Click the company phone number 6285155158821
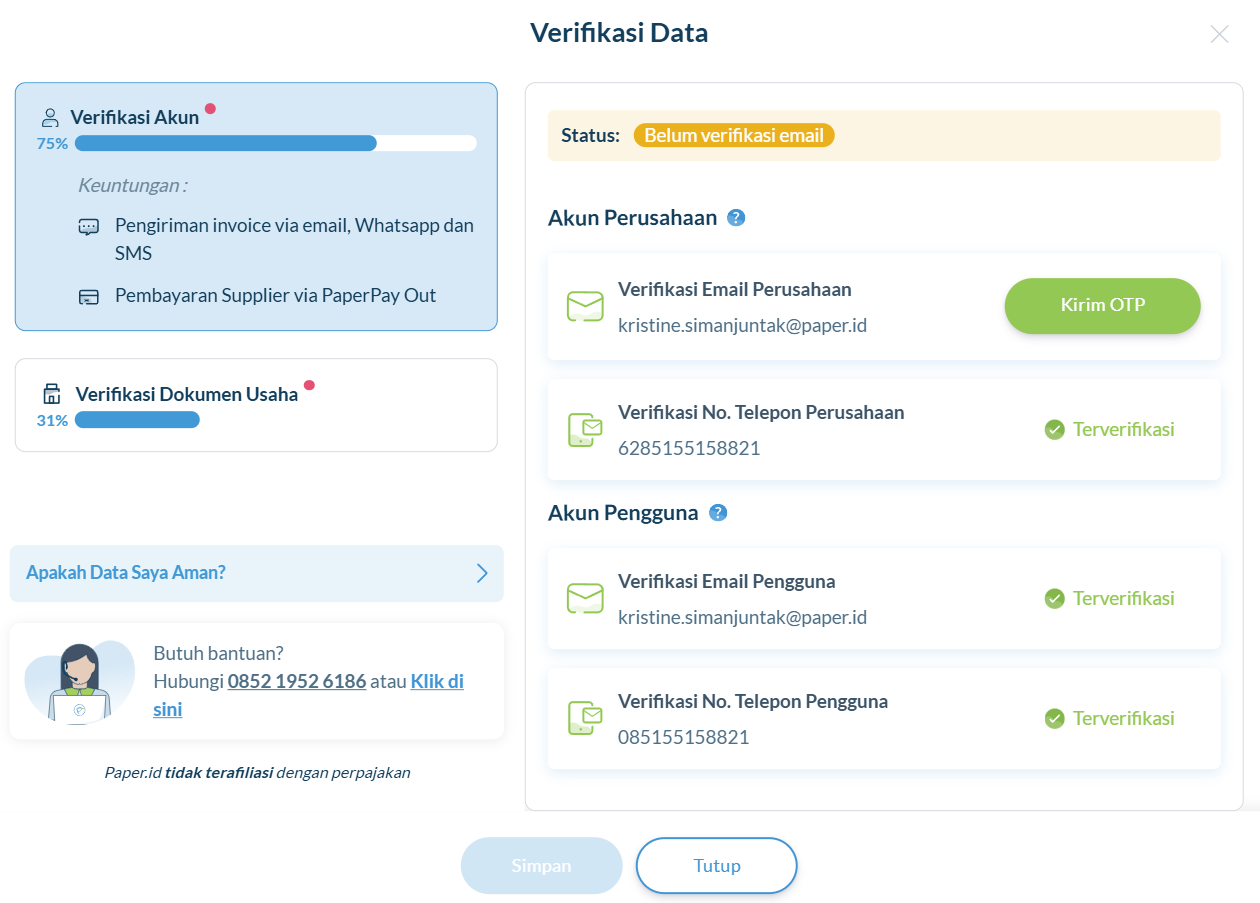The image size is (1260, 903). tap(689, 448)
